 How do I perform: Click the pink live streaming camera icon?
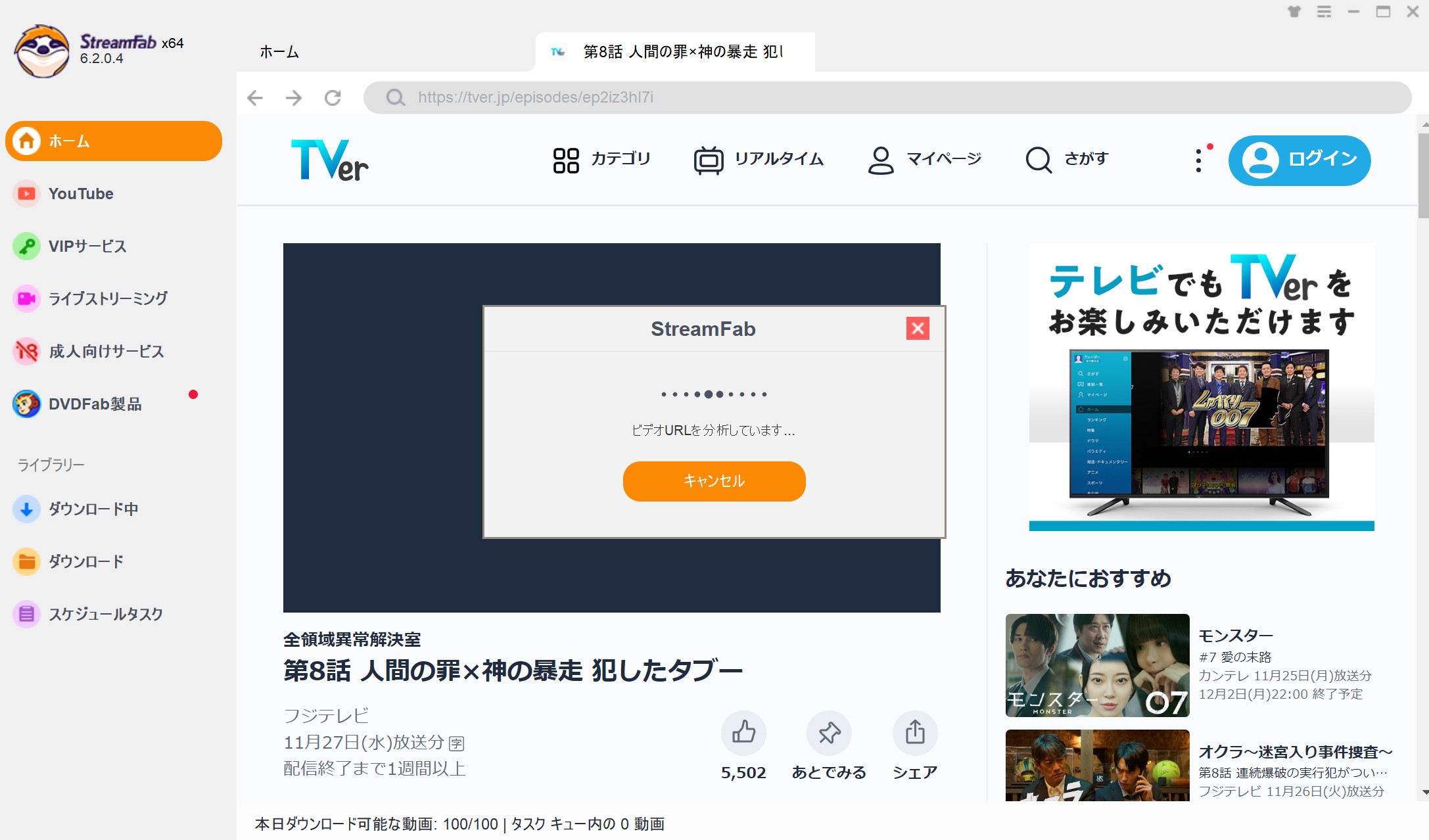[x=26, y=299]
